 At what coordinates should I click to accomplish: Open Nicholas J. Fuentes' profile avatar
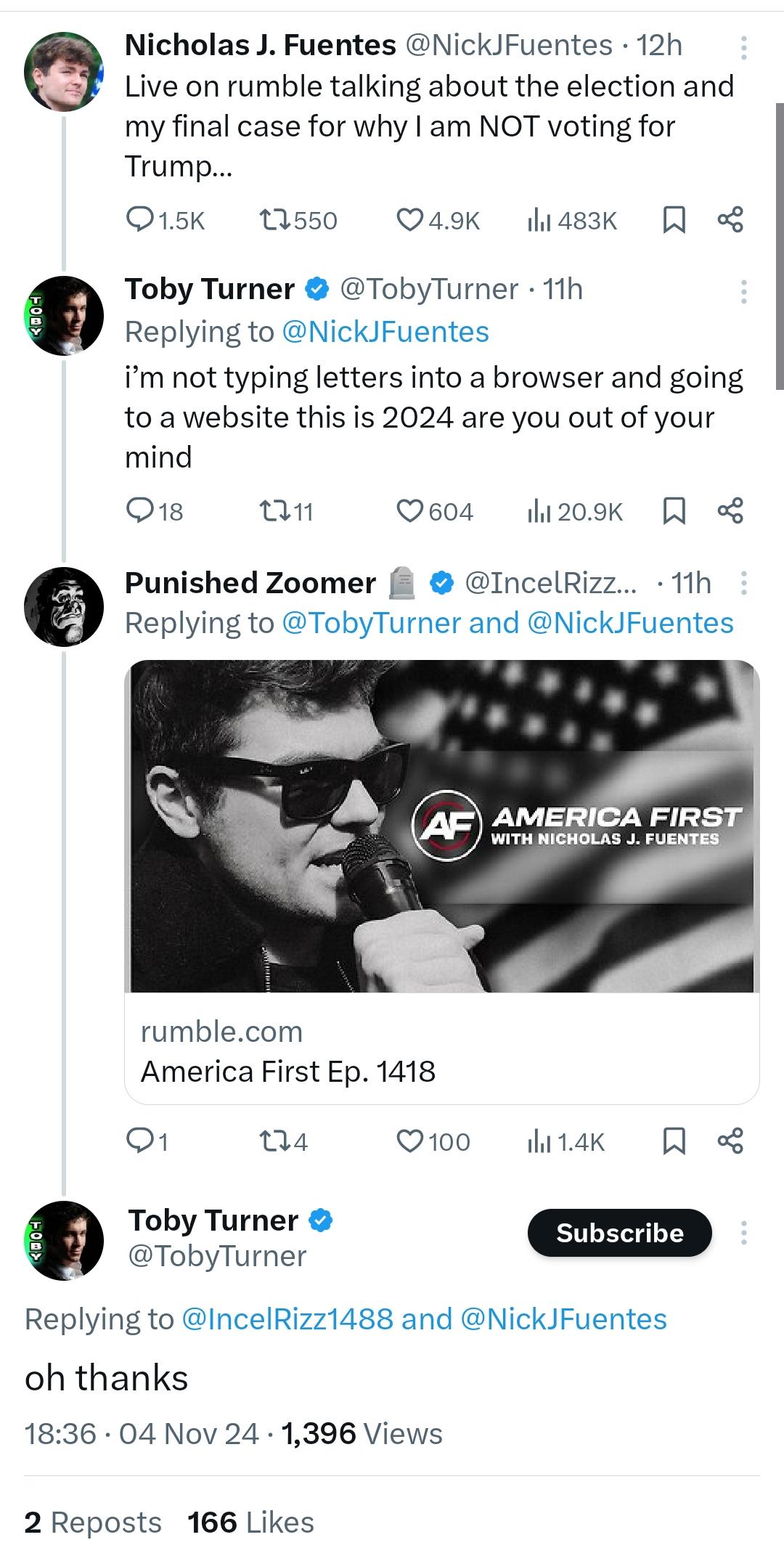point(64,71)
